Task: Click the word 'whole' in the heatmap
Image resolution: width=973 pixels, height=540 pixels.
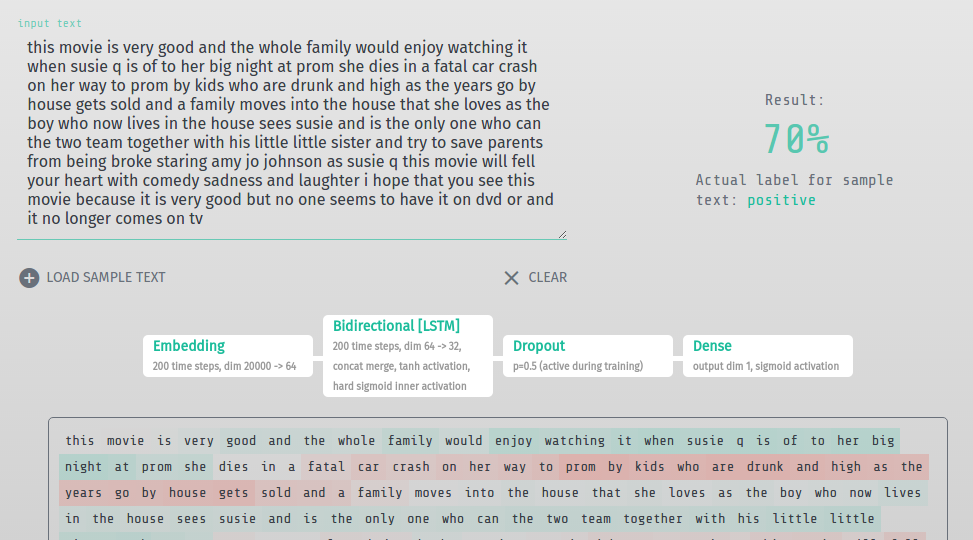Action: point(356,441)
